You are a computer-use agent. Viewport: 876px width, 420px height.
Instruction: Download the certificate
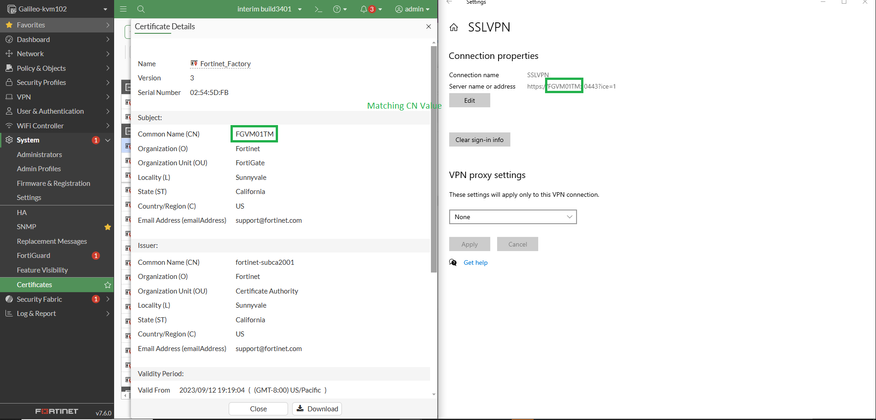click(x=317, y=409)
